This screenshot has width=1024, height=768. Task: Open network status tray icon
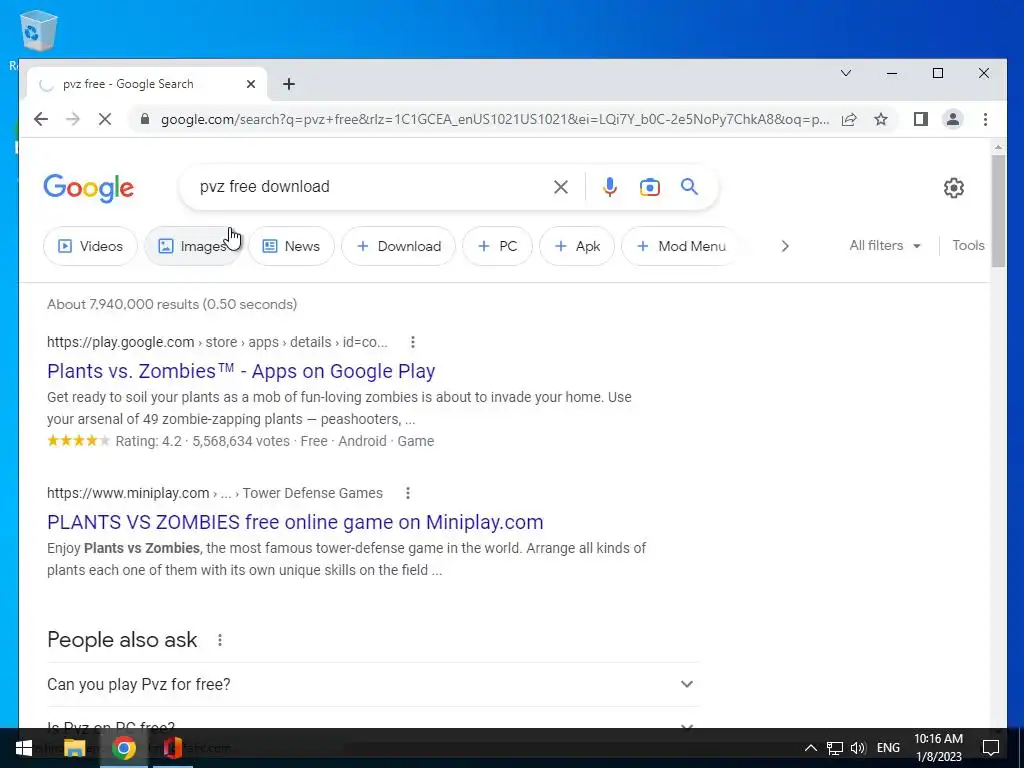[x=835, y=748]
